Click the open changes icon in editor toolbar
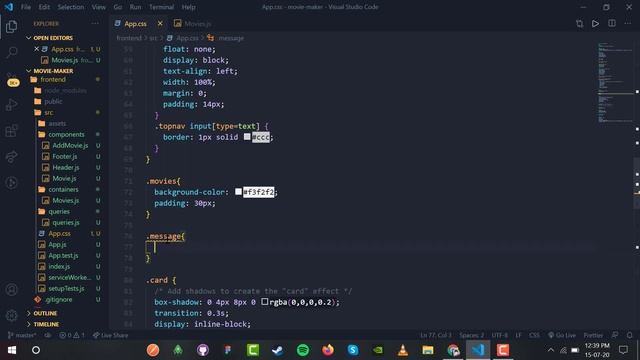Viewport: 640px width, 360px height. coord(580,24)
